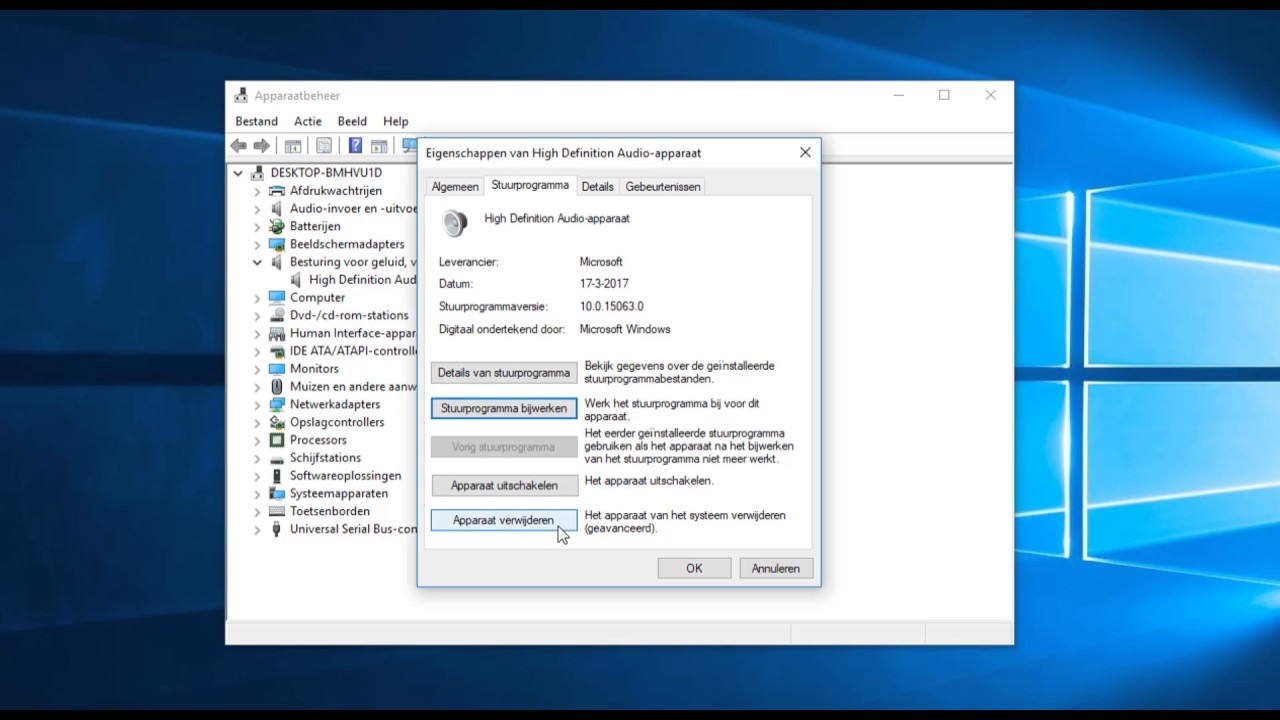Confirm with the OK button

click(x=694, y=568)
